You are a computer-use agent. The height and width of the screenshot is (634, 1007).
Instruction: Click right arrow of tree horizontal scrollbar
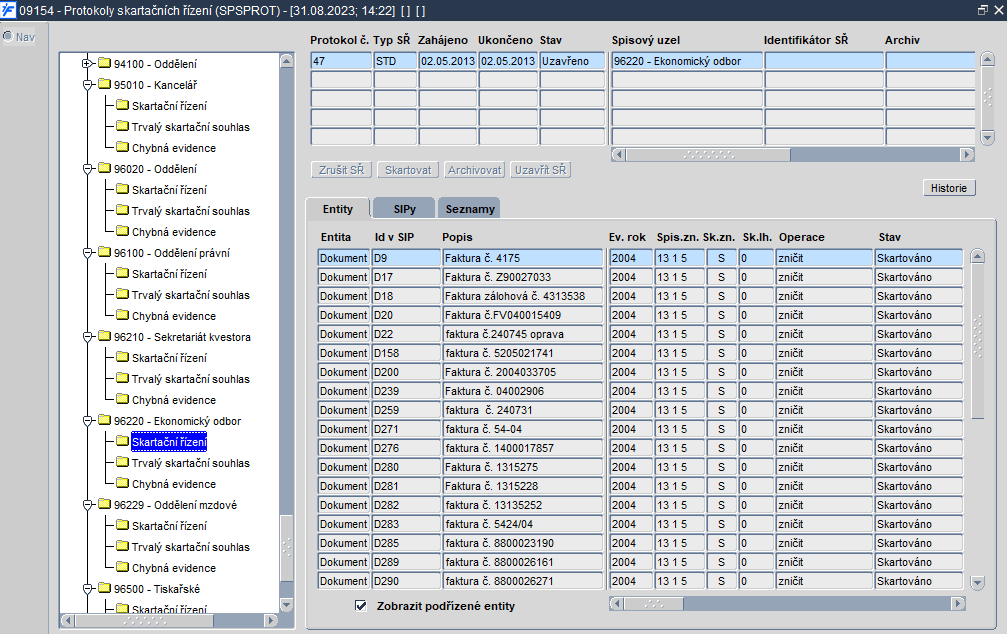pyautogui.click(x=271, y=621)
